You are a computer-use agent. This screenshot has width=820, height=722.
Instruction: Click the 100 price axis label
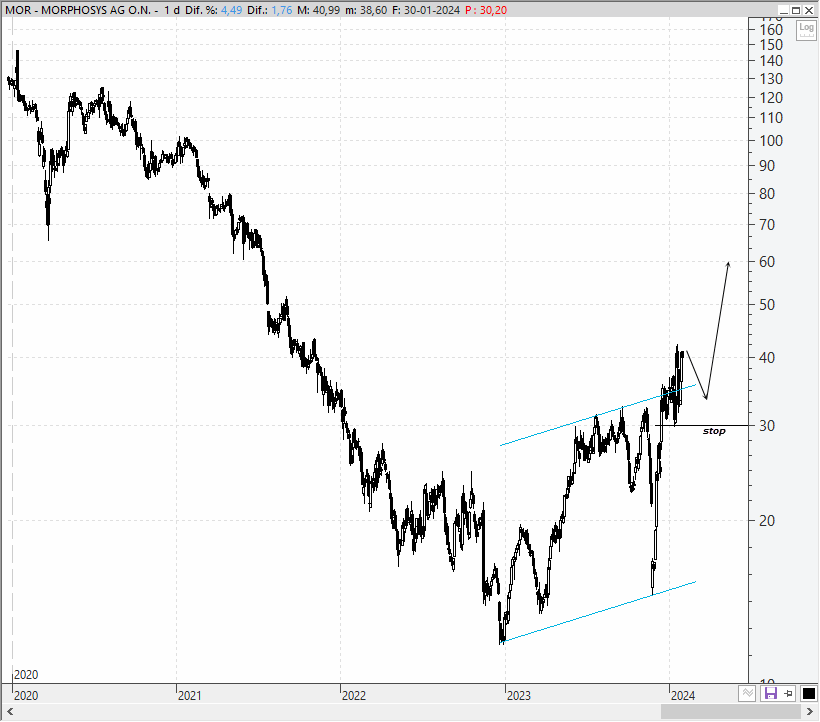click(771, 141)
